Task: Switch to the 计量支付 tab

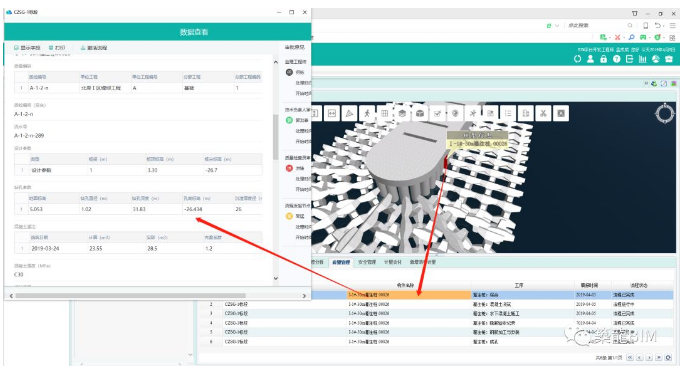Action: pos(393,262)
